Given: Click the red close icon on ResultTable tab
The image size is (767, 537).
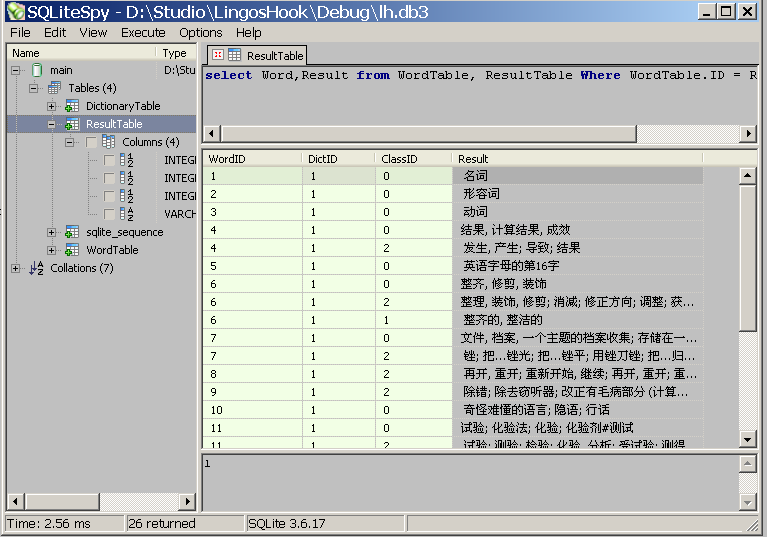Looking at the screenshot, I should (218, 55).
